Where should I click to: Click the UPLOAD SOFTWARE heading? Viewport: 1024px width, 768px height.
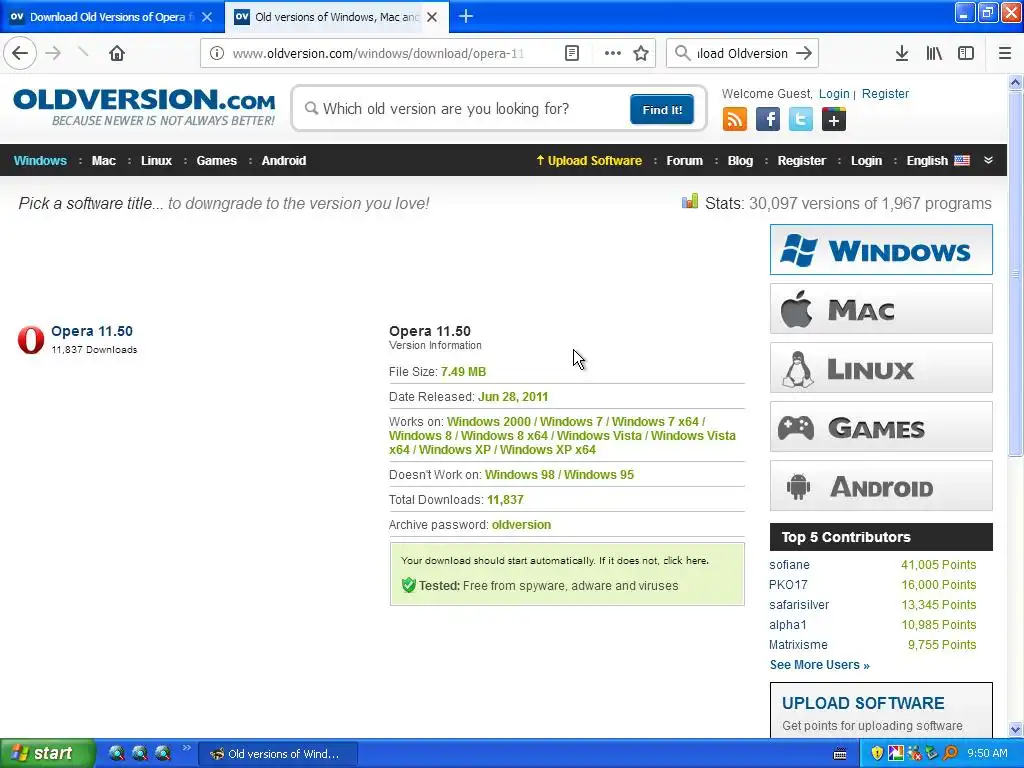click(x=863, y=703)
